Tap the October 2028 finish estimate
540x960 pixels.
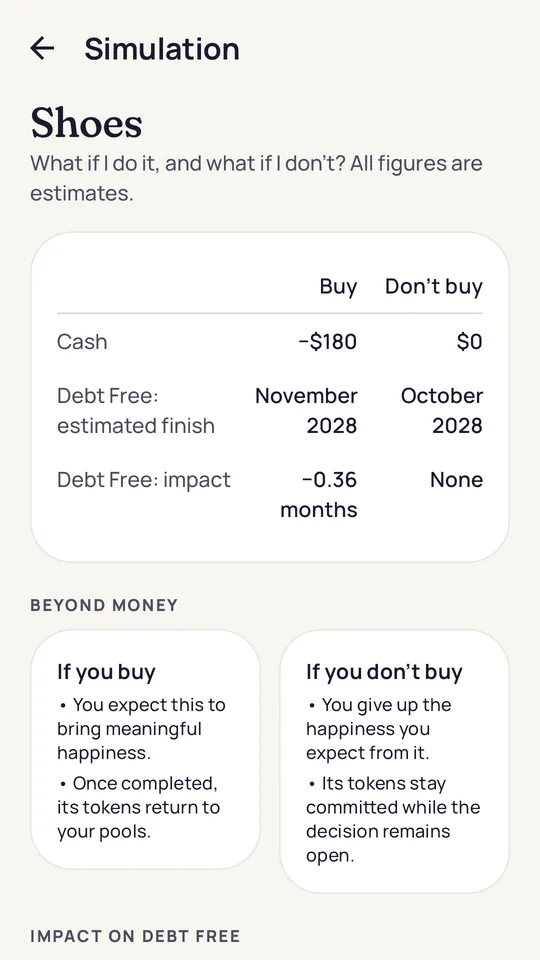pos(441,410)
